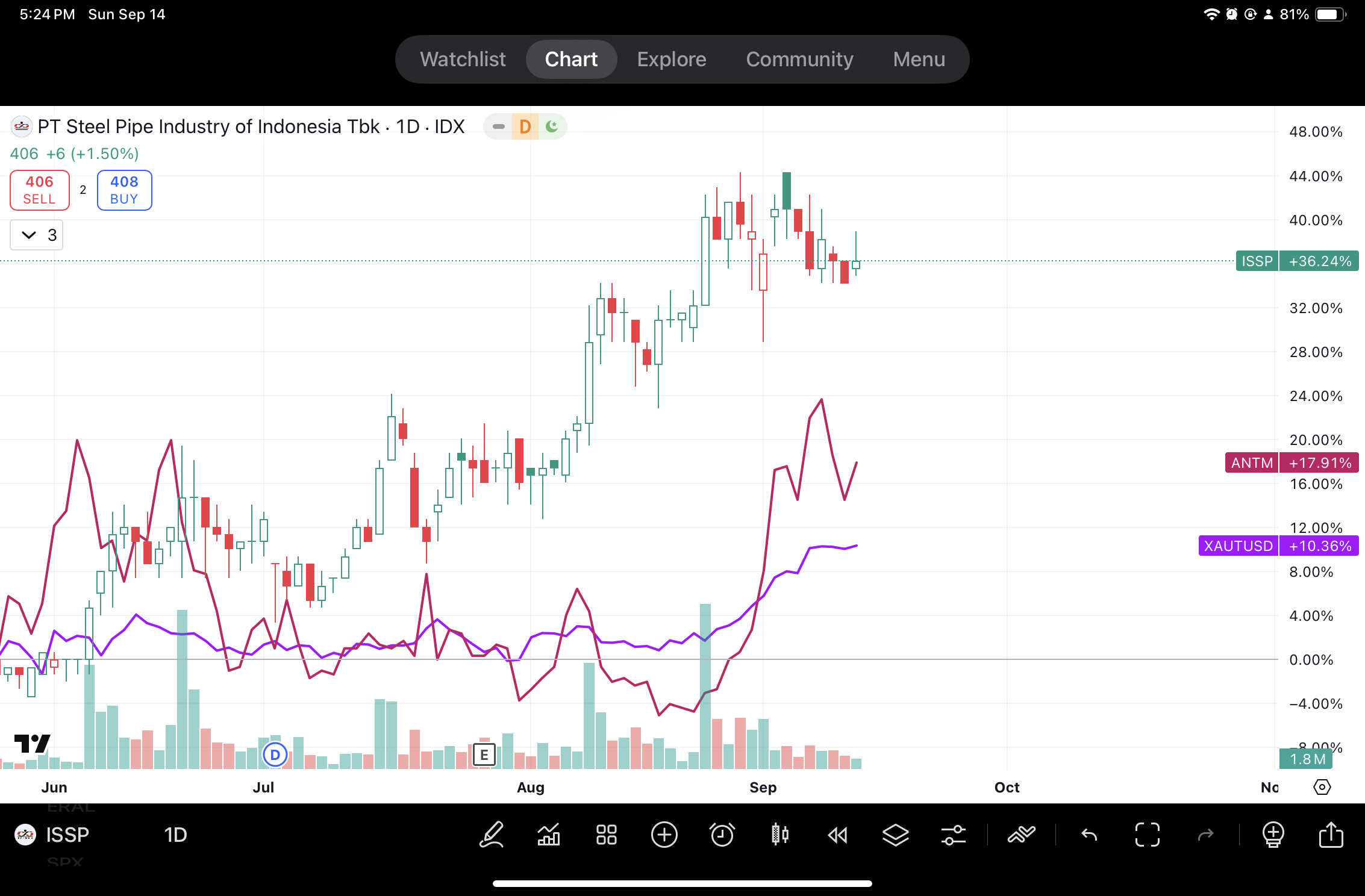This screenshot has height=896, width=1365.
Task: Open the chart layout grid icon
Action: pyautogui.click(x=607, y=835)
